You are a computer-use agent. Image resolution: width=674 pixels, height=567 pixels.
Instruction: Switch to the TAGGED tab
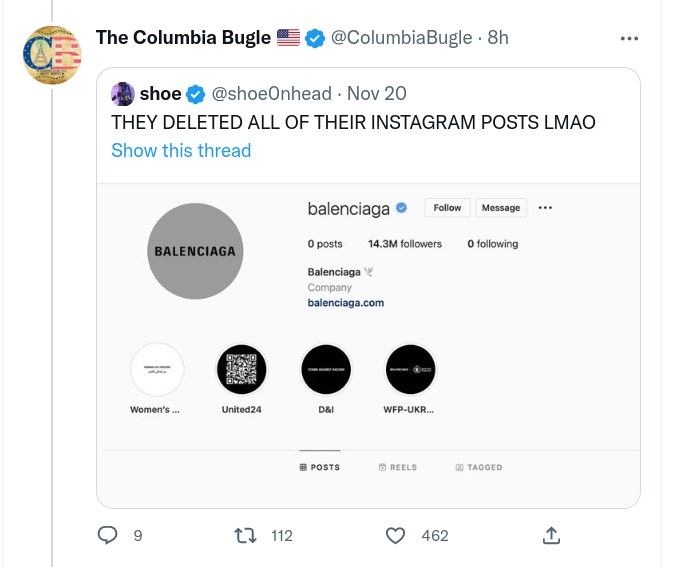point(479,467)
